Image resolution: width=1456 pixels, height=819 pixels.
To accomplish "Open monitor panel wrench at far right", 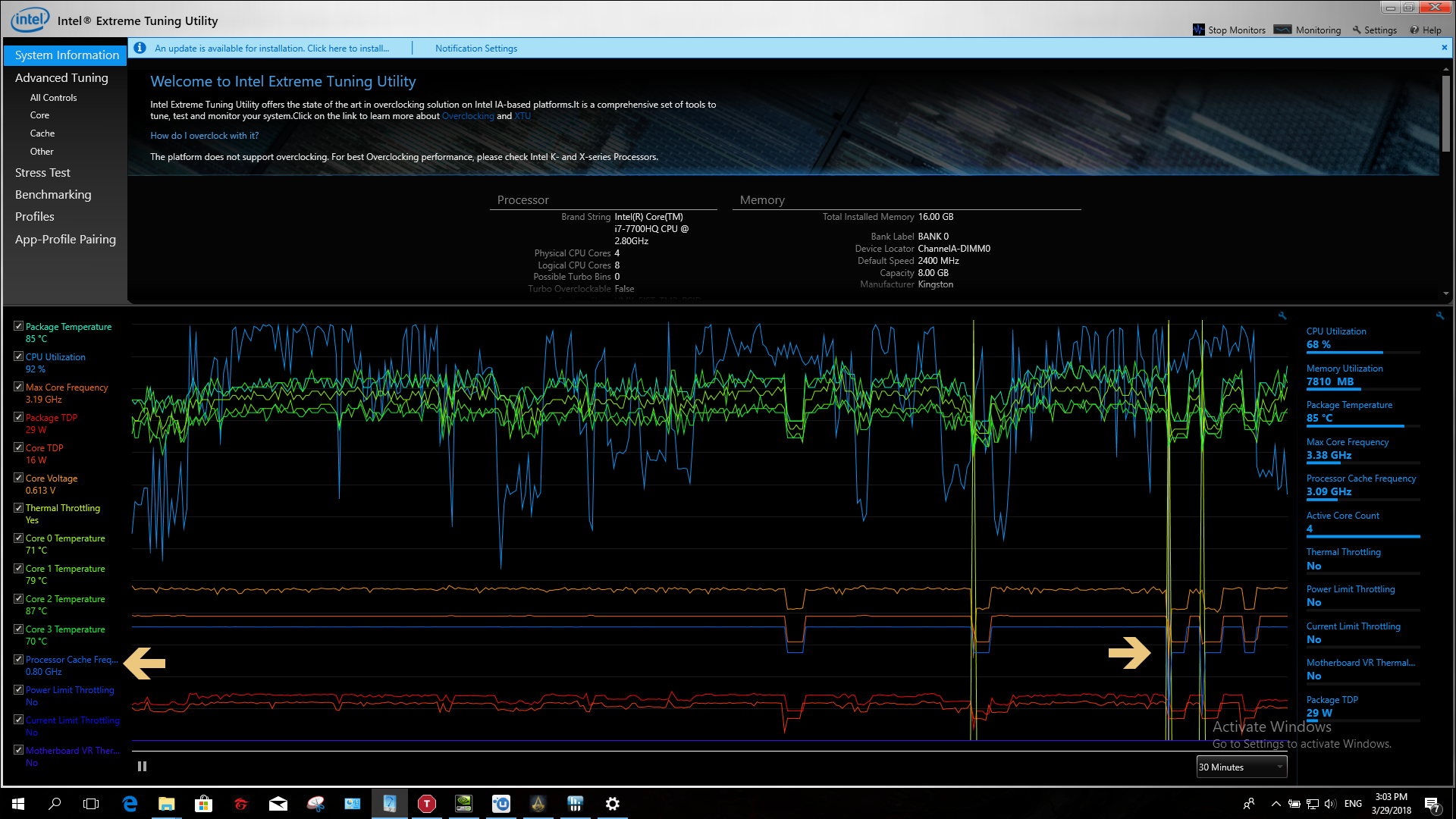I will click(1439, 315).
